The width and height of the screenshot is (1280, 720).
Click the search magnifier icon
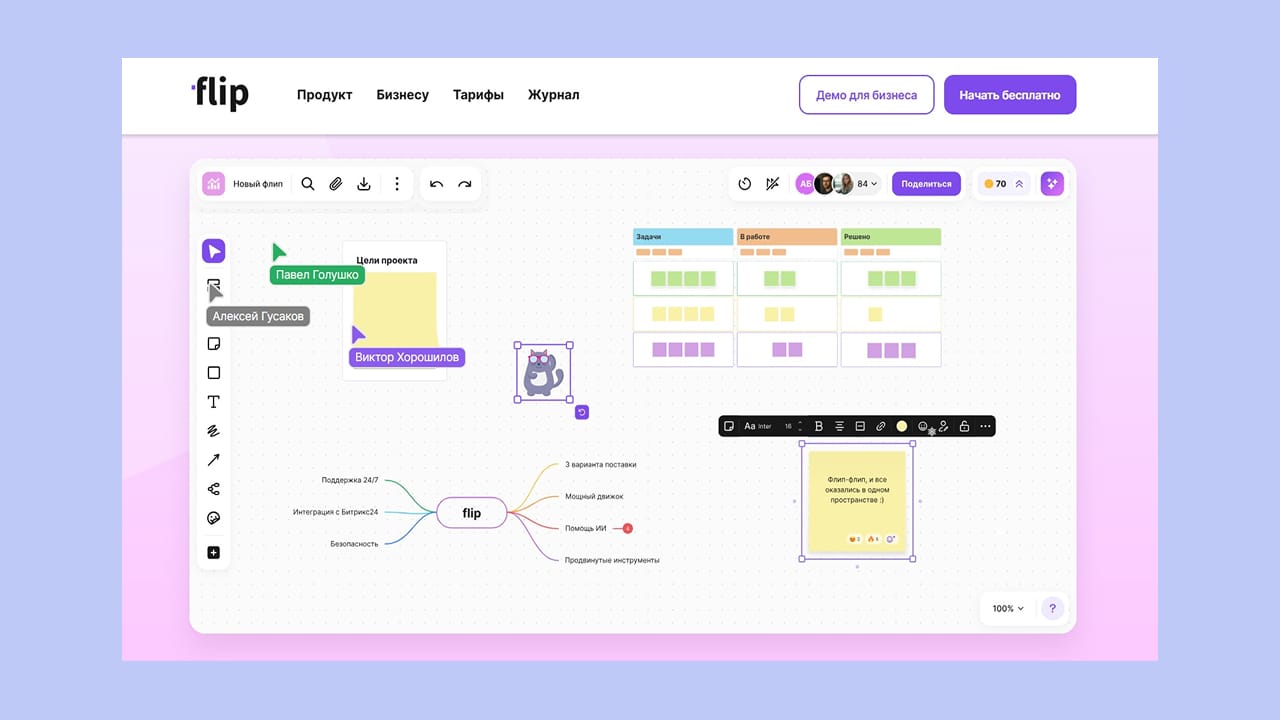click(x=308, y=184)
